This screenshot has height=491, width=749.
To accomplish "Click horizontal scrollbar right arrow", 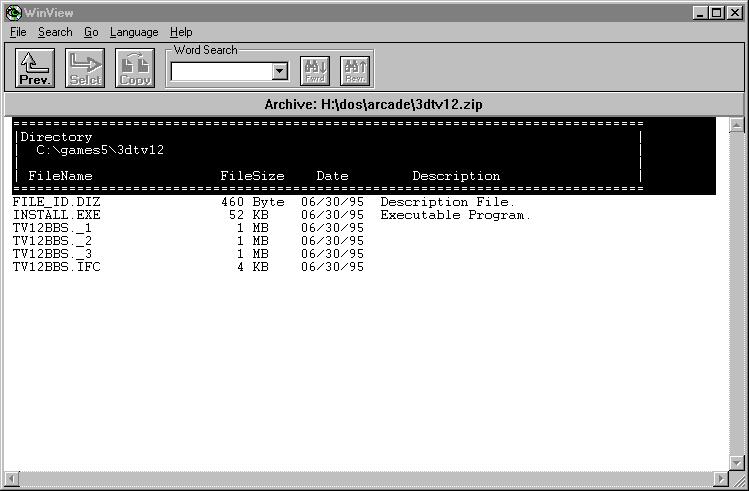I will pos(720,478).
